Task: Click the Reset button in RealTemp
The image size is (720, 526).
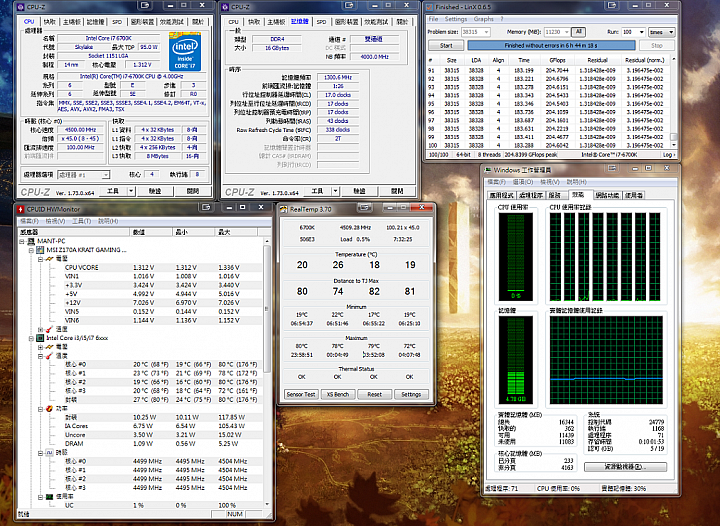Action: click(x=374, y=394)
